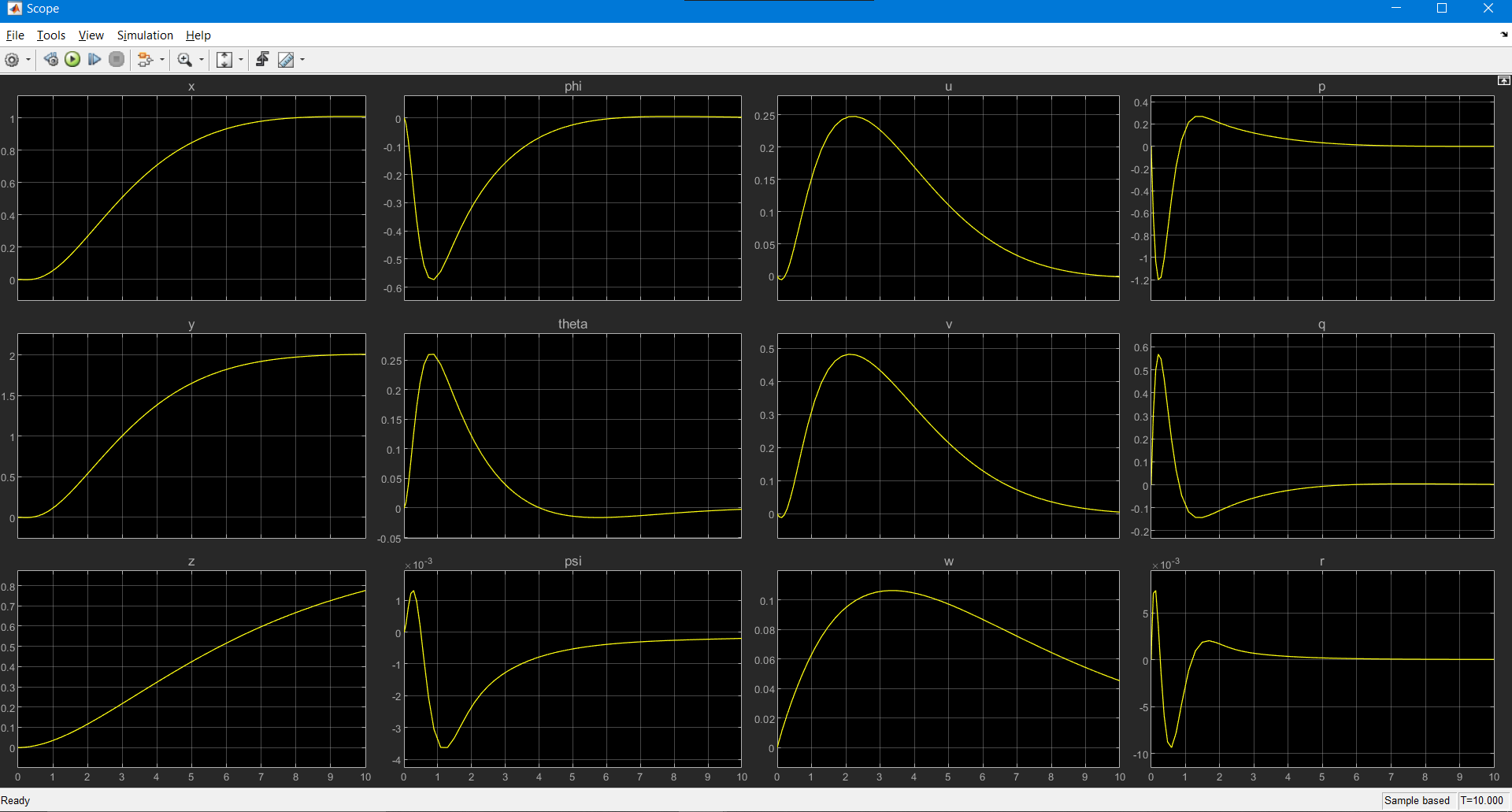Open the Simulation menu

click(145, 35)
